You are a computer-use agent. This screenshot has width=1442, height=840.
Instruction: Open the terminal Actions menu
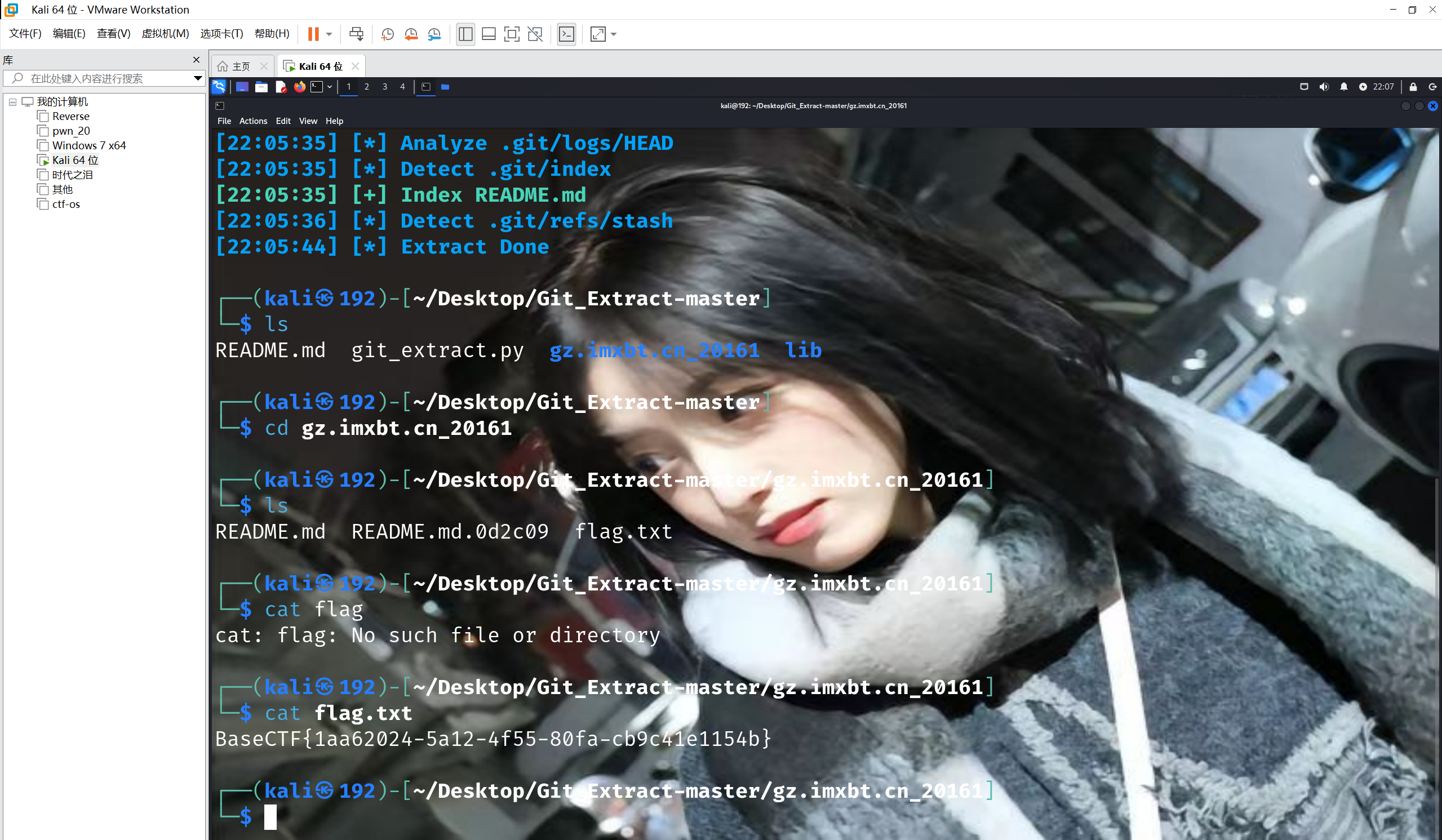tap(253, 121)
